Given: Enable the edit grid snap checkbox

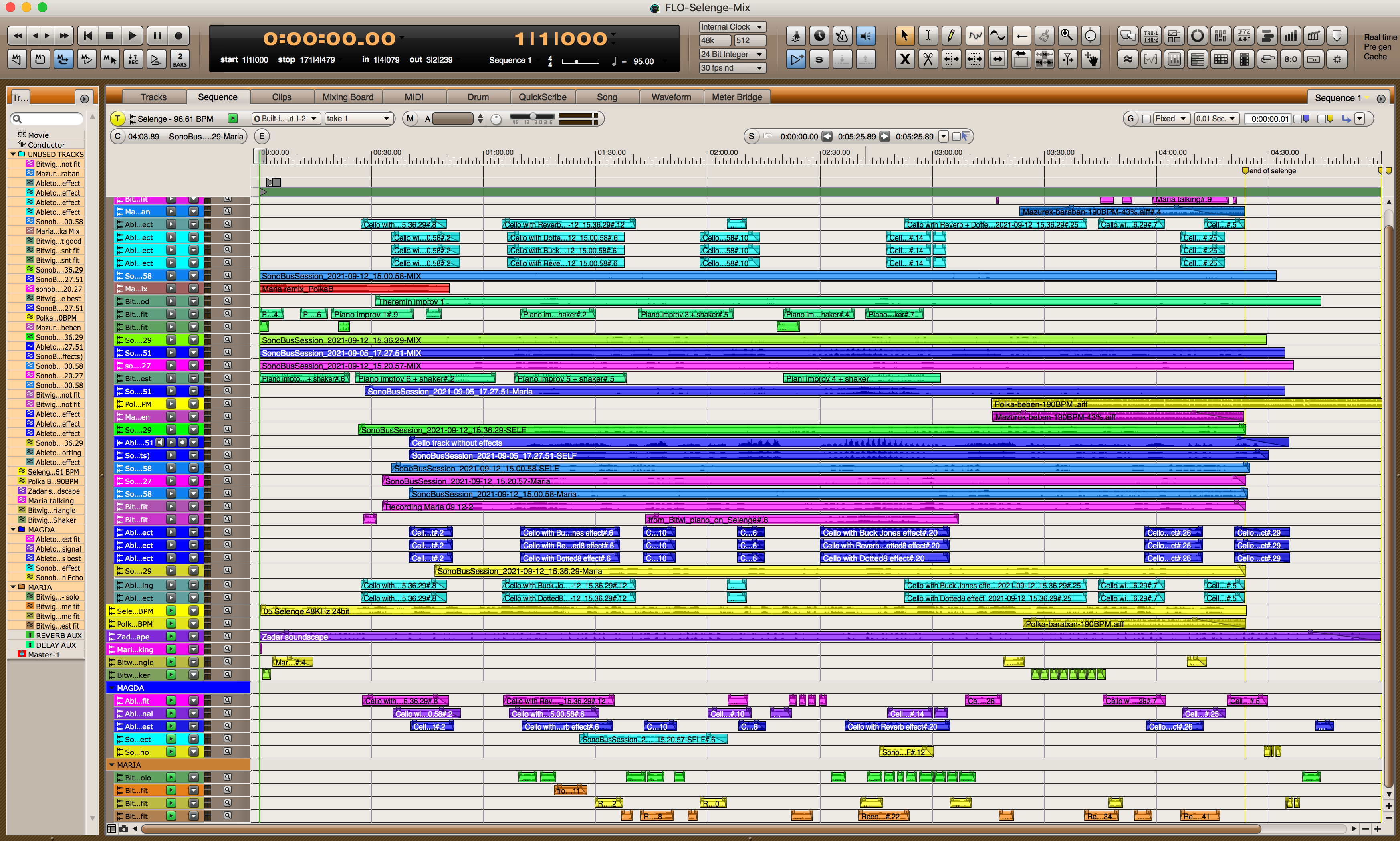Looking at the screenshot, I should pos(1146,119).
